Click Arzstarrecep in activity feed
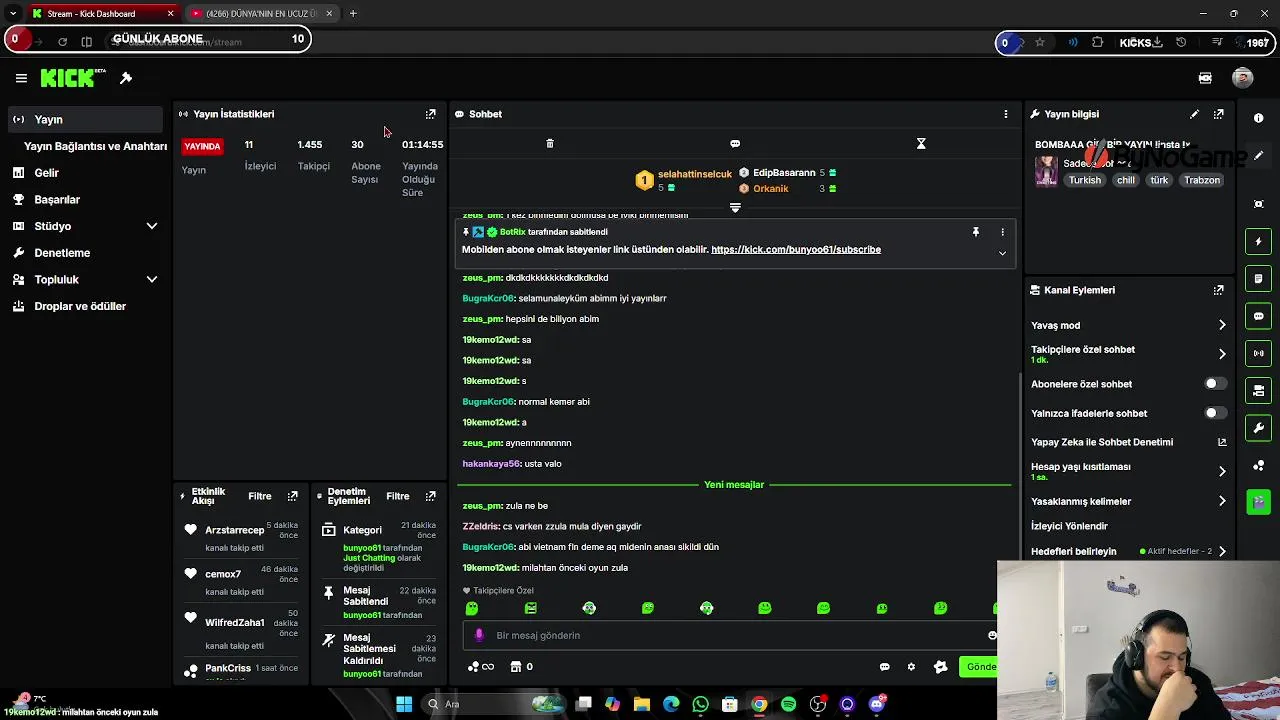This screenshot has width=1280, height=720. coord(235,530)
